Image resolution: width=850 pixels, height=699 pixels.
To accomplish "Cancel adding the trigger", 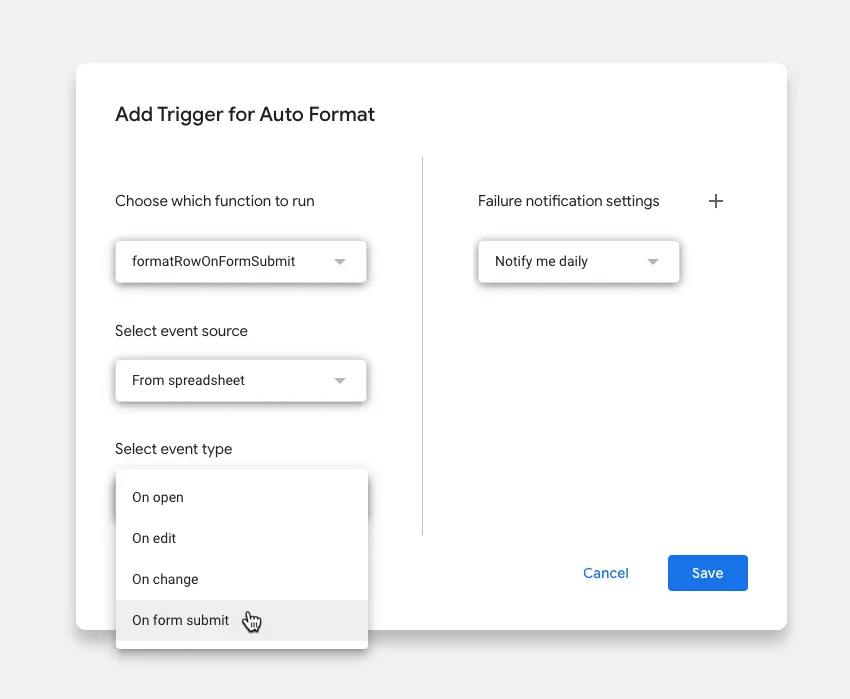I will click(605, 572).
